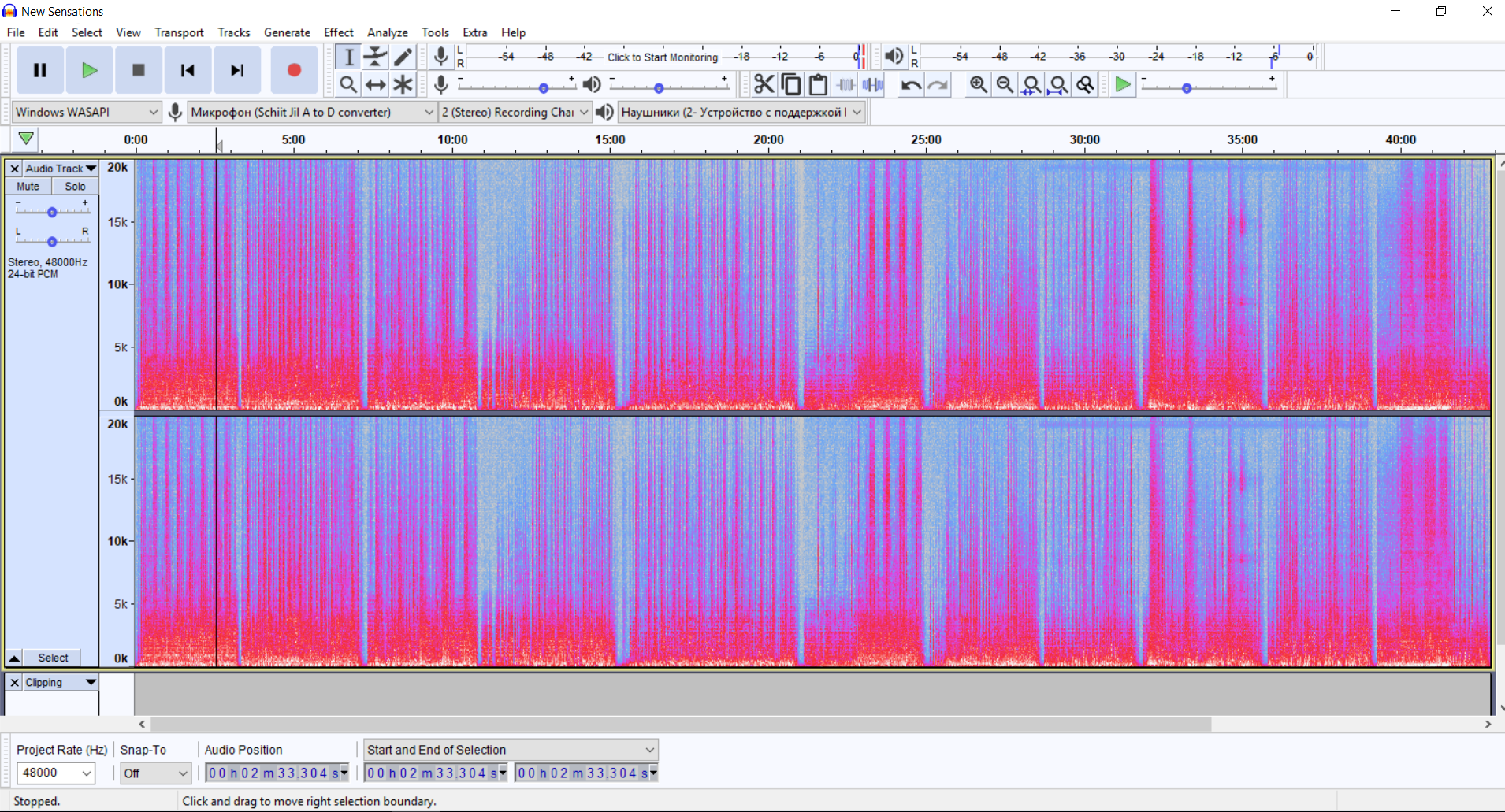
Task: Close the Audio Track with its X
Action: [x=14, y=169]
